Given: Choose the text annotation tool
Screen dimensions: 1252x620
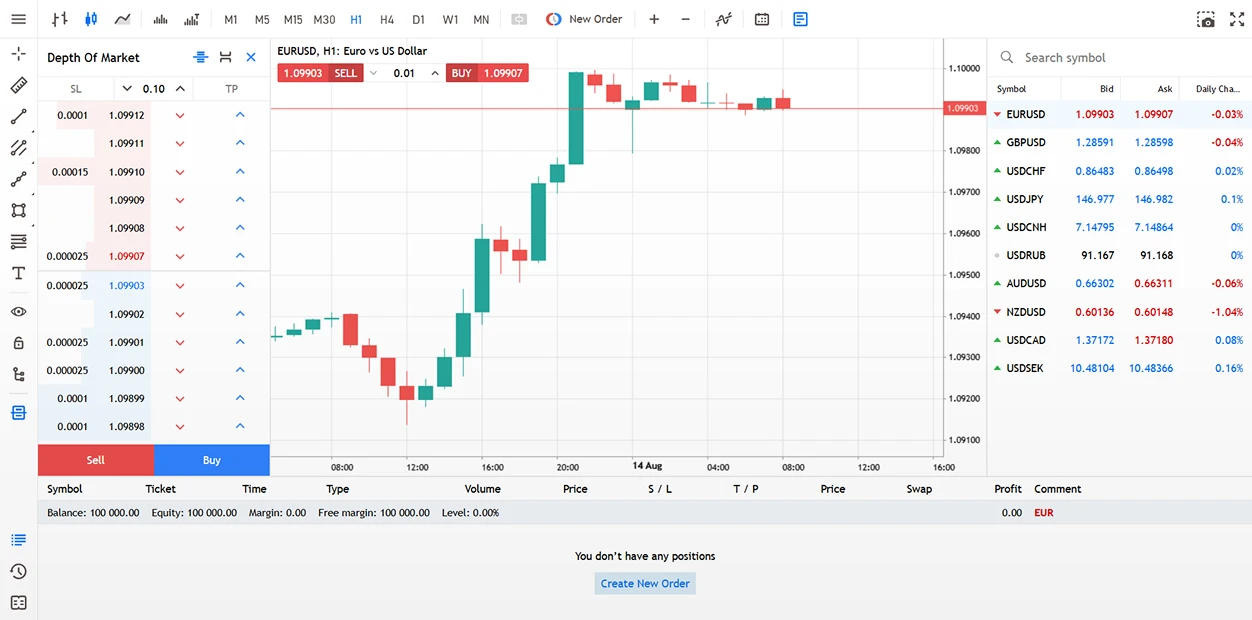Looking at the screenshot, I should 18,273.
